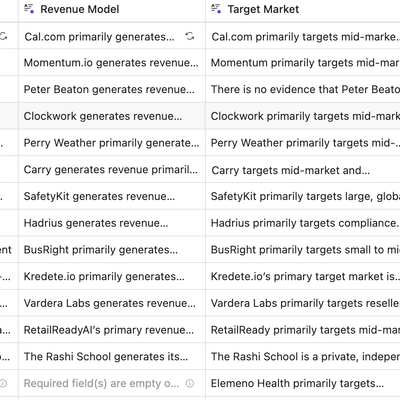This screenshot has height=400, width=400.
Task: Select cell 'Carry targets mid-market and...'
Action: click(x=303, y=169)
